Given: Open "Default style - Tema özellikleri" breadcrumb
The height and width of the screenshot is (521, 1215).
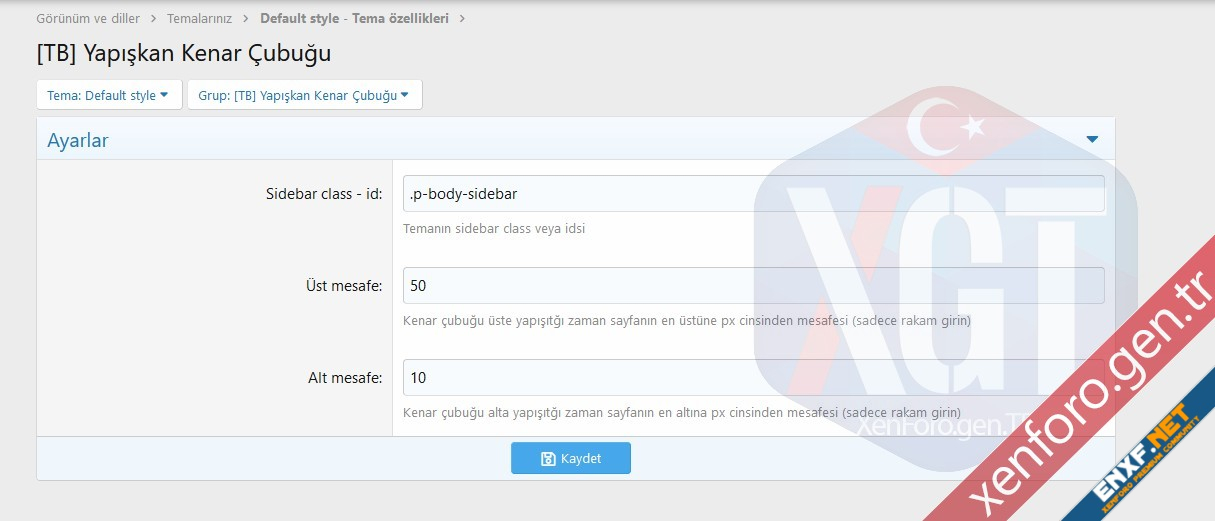Looking at the screenshot, I should (x=354, y=19).
